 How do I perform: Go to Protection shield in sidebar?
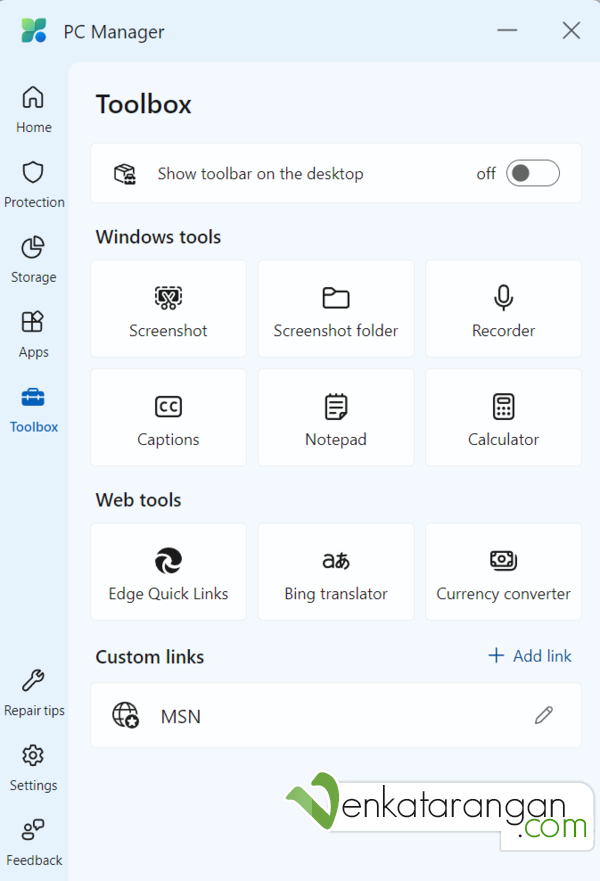click(34, 185)
